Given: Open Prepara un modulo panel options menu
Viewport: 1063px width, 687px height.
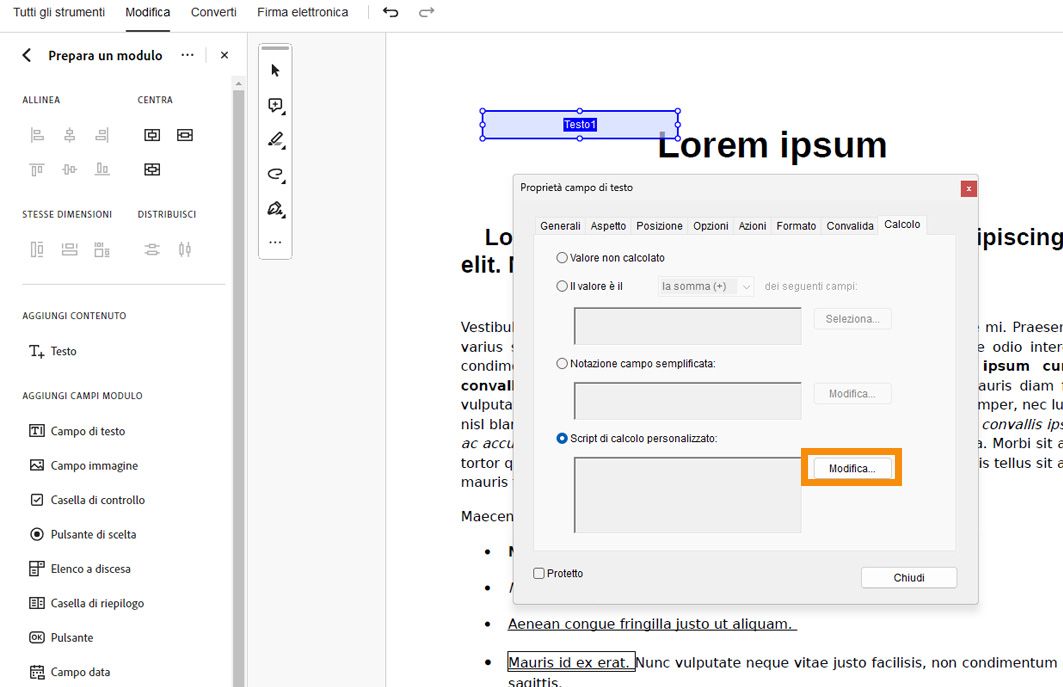Looking at the screenshot, I should (x=187, y=55).
